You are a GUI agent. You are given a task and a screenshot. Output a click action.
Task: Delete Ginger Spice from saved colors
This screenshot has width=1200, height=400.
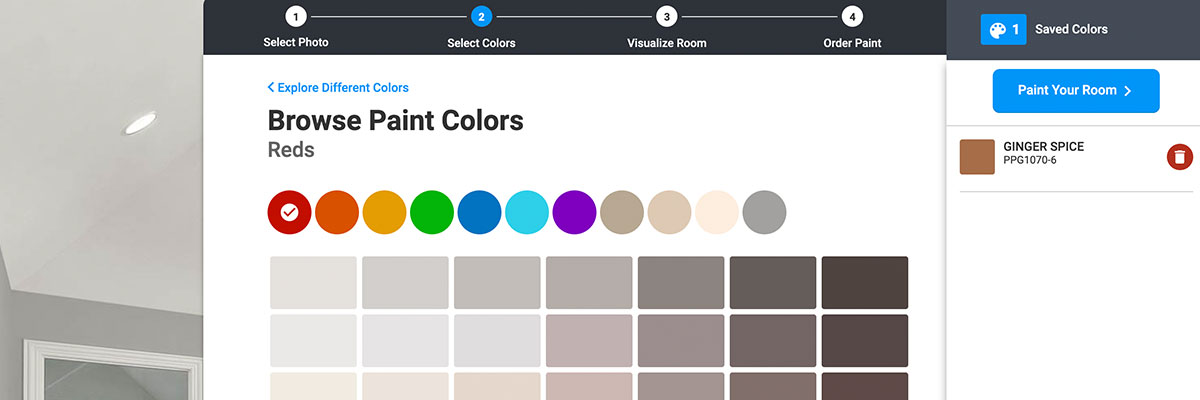point(1180,157)
